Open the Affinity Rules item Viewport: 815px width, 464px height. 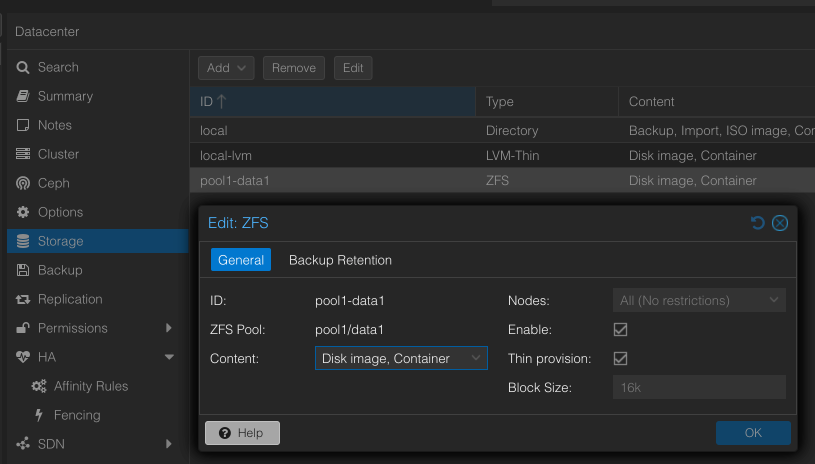[x=98, y=386]
